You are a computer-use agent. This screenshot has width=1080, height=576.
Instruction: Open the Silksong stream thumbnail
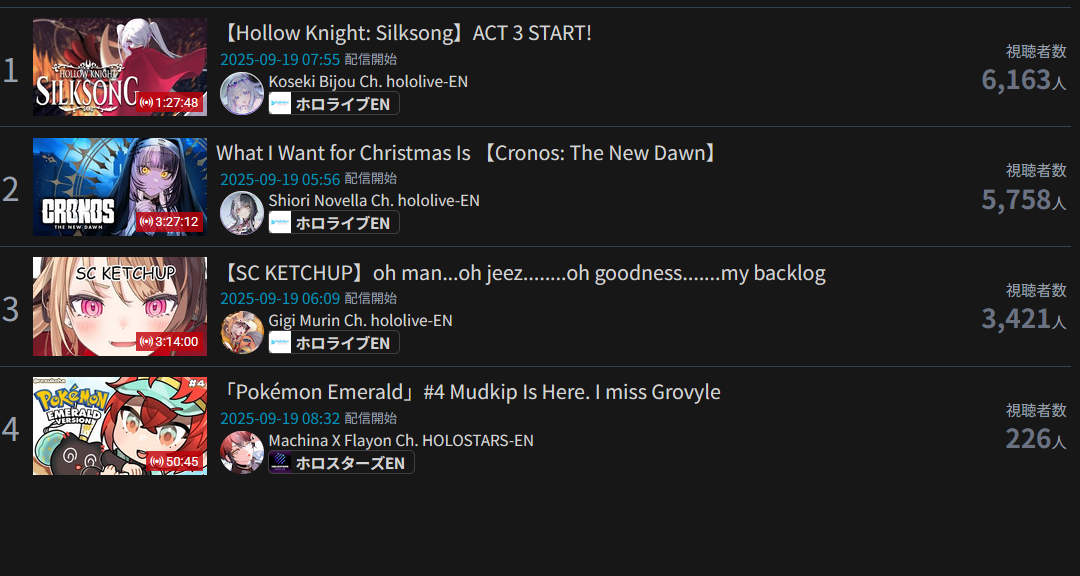pos(120,67)
